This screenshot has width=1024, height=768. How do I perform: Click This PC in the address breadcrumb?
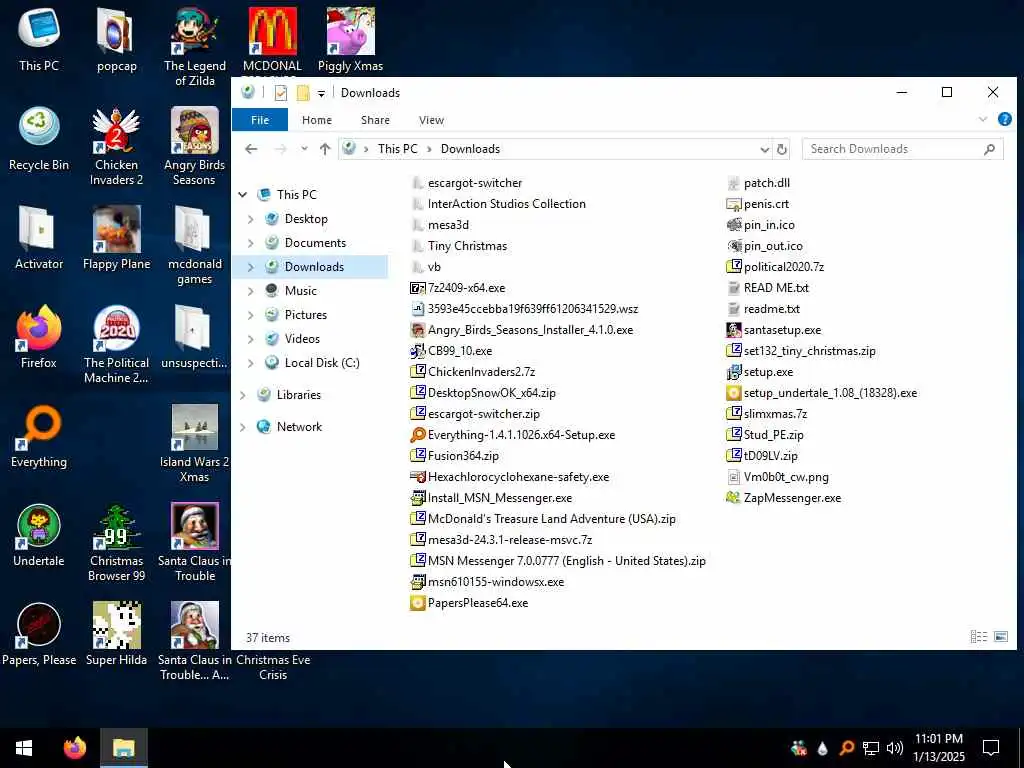397,149
